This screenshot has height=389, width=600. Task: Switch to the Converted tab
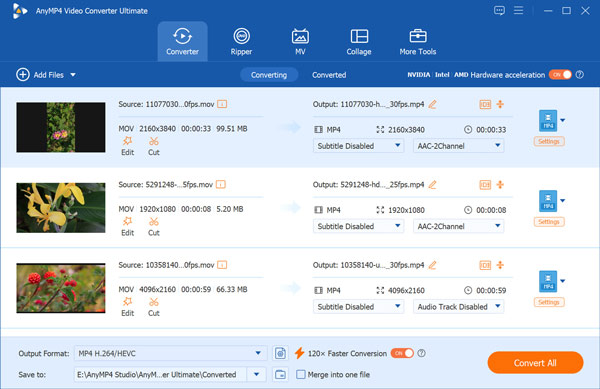coord(329,75)
